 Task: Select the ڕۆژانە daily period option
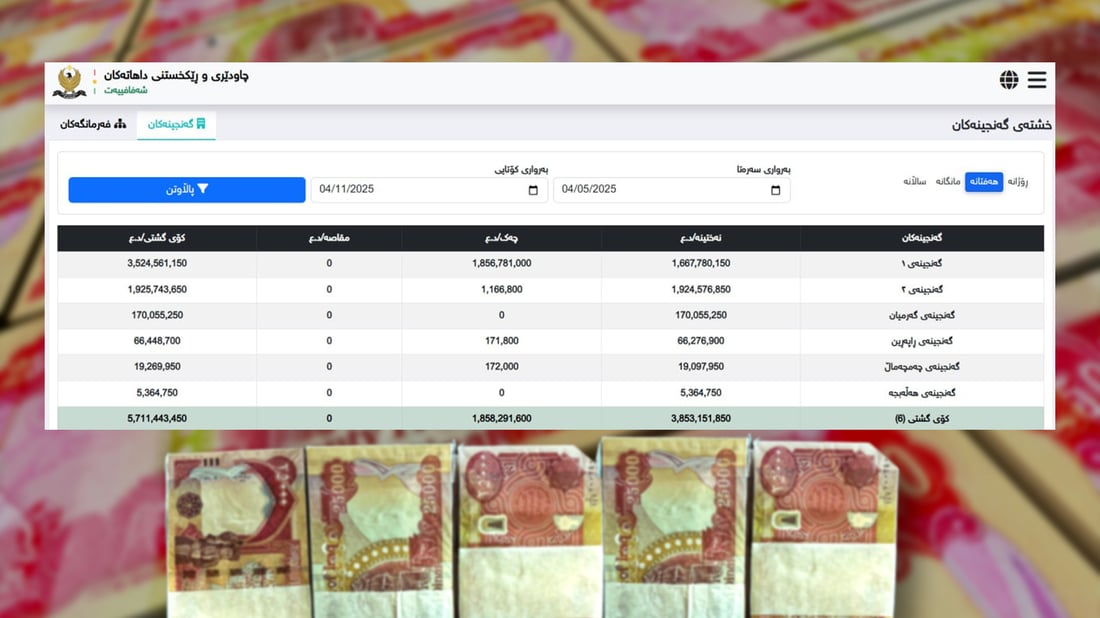(x=1017, y=181)
